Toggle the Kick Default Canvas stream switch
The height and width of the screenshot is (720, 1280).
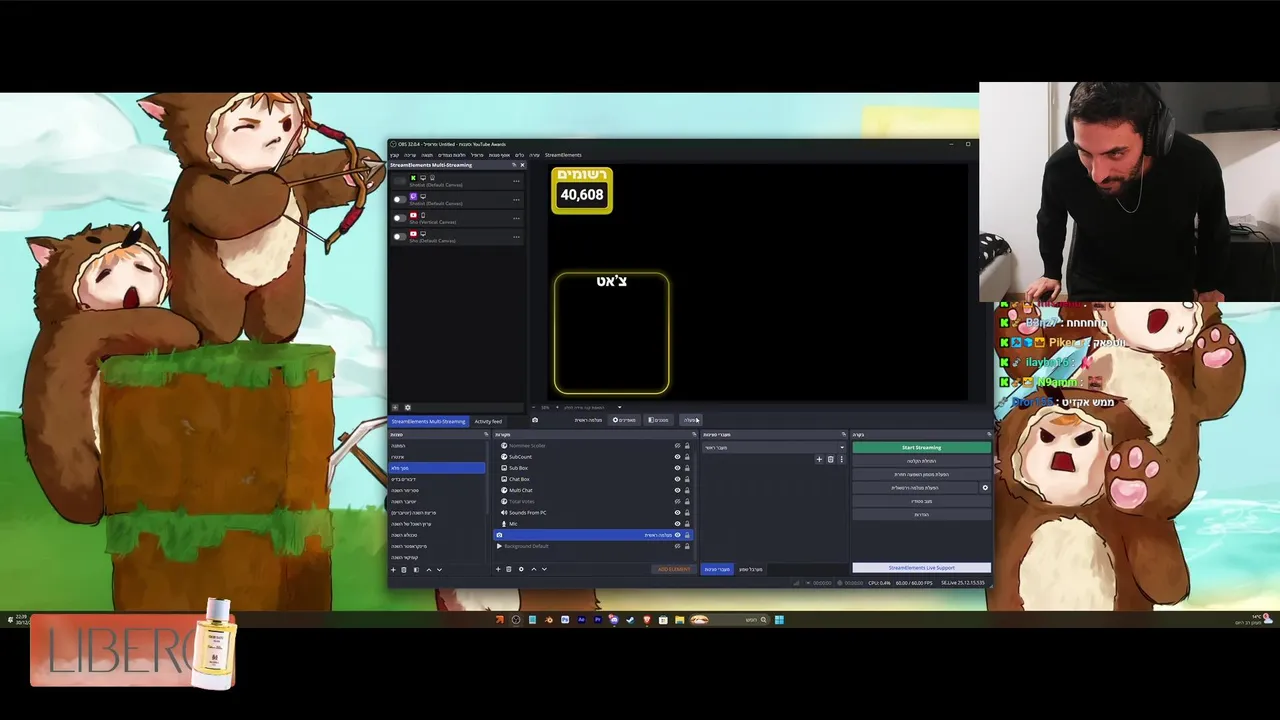[x=400, y=181]
